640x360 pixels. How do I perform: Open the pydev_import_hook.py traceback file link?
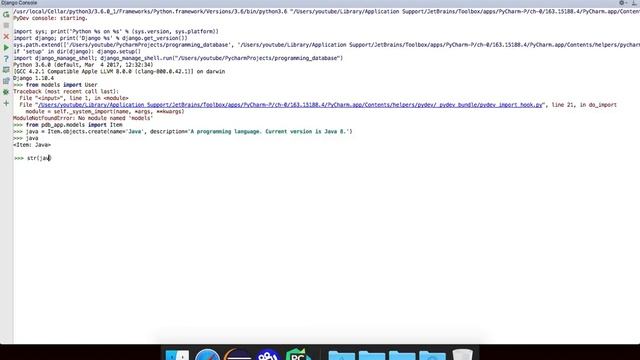(x=291, y=105)
